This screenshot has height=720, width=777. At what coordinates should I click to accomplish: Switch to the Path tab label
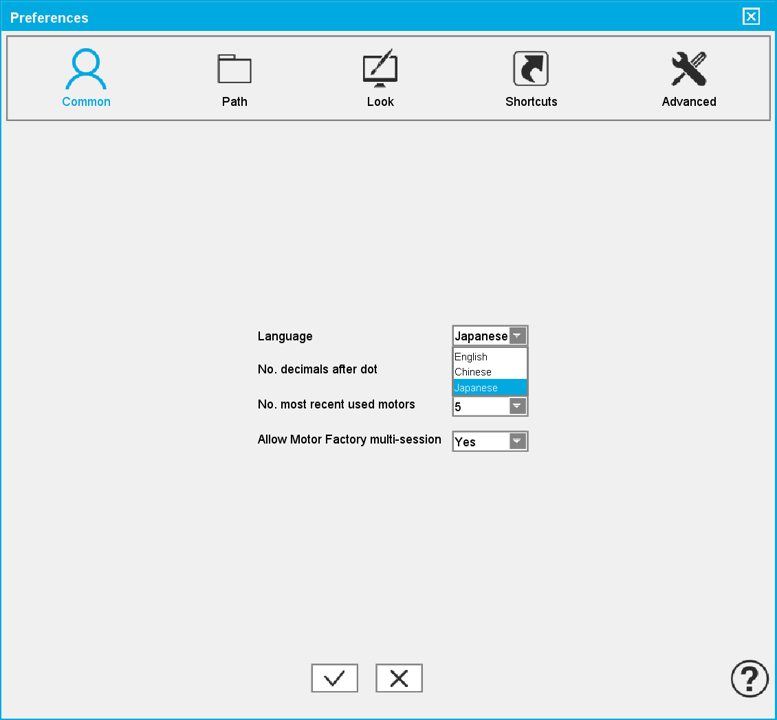tap(234, 102)
